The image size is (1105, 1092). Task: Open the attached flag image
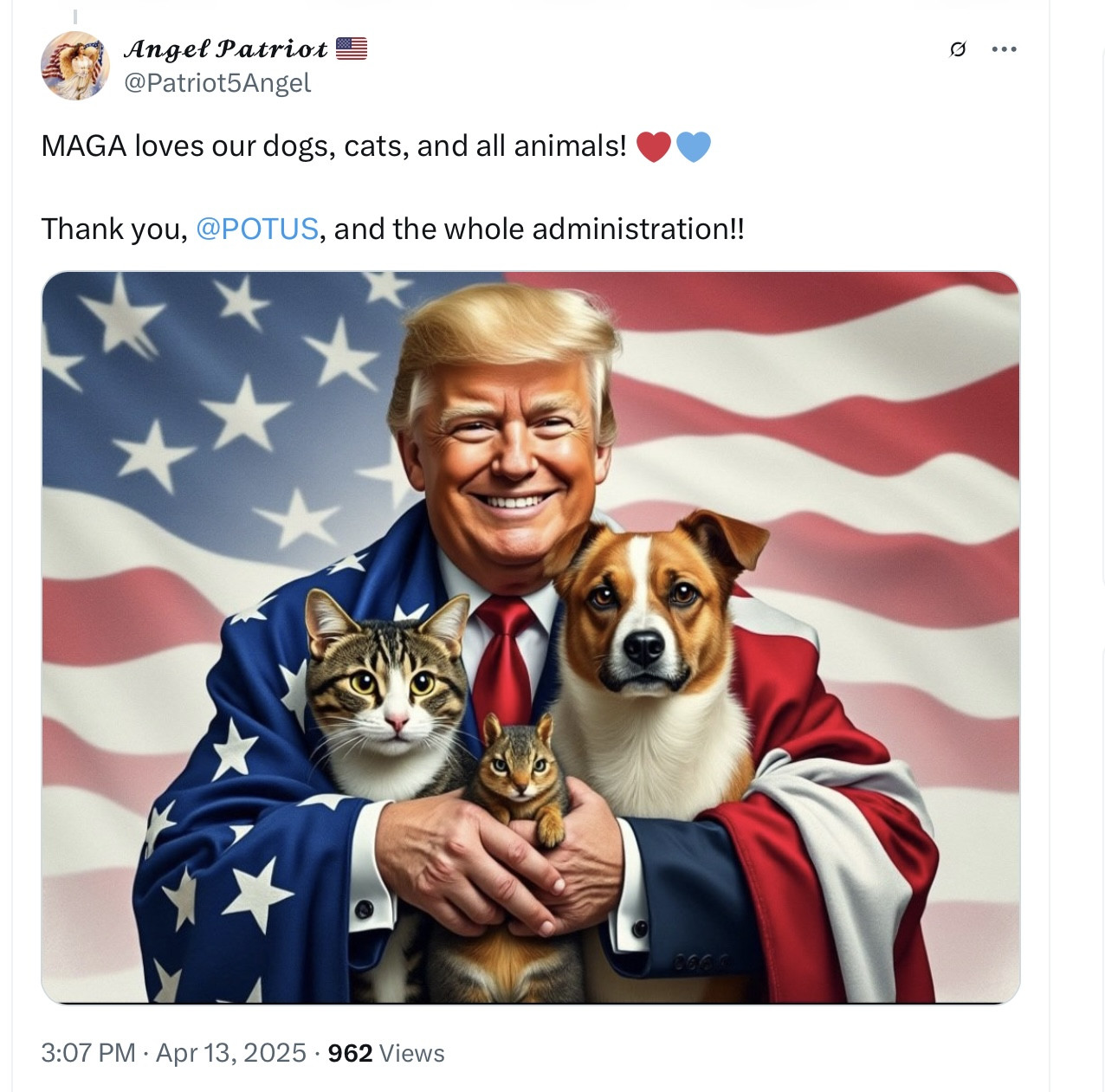click(x=530, y=637)
